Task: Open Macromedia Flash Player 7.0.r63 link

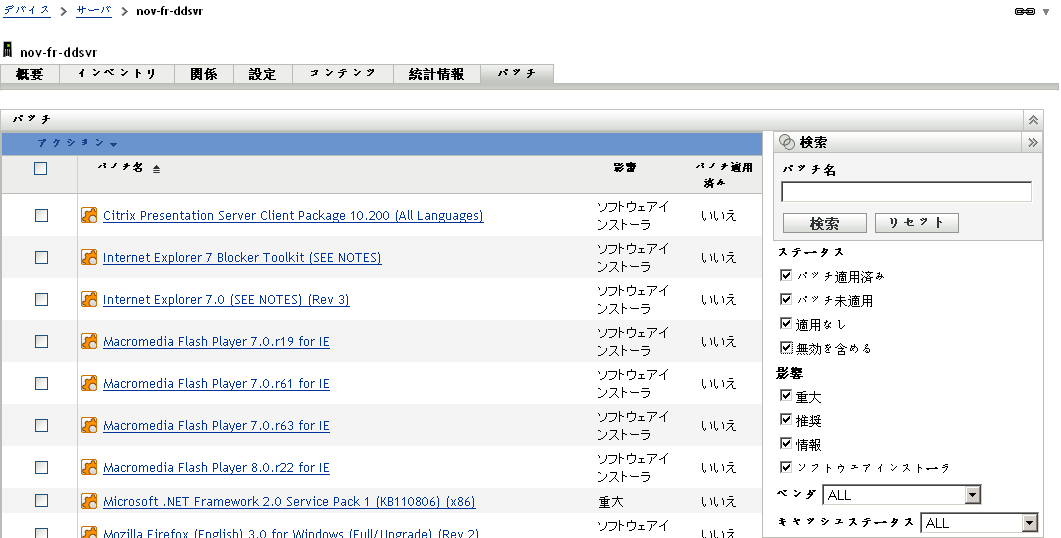Action: click(x=217, y=425)
